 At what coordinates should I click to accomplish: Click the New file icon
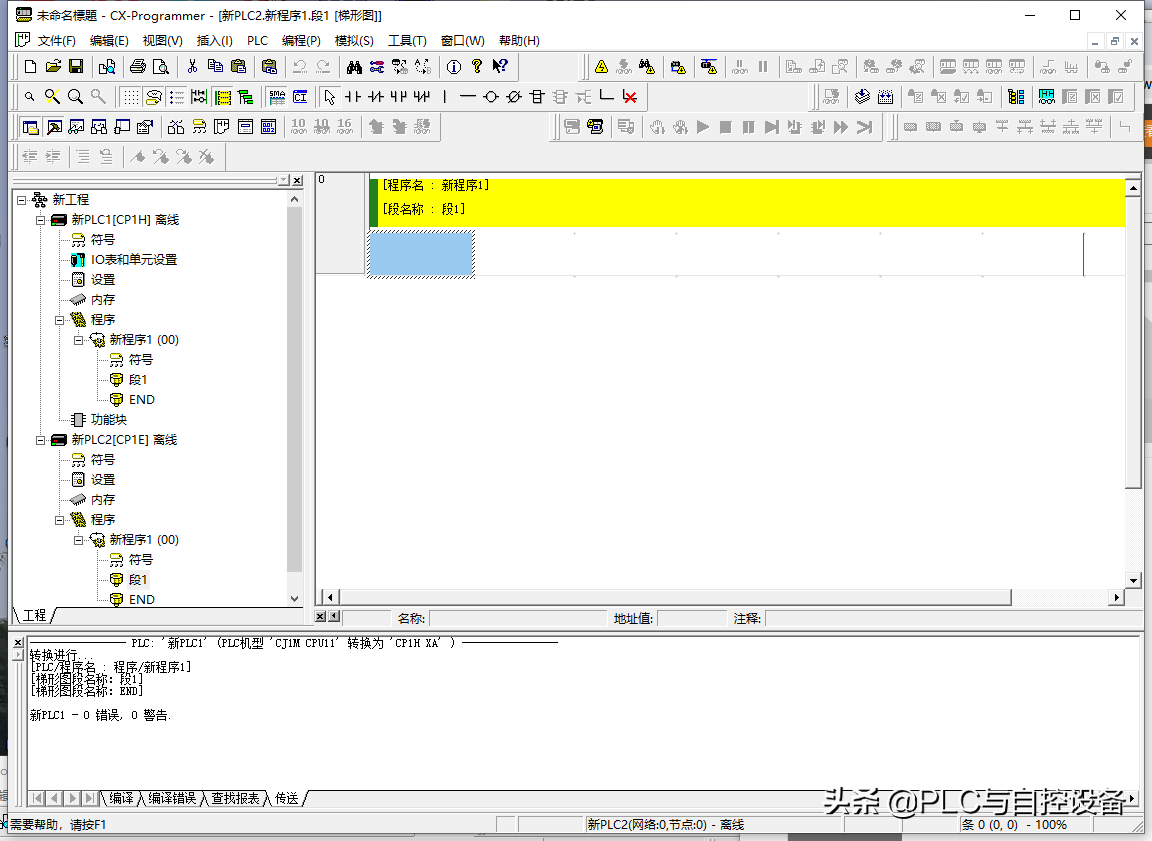click(30, 67)
